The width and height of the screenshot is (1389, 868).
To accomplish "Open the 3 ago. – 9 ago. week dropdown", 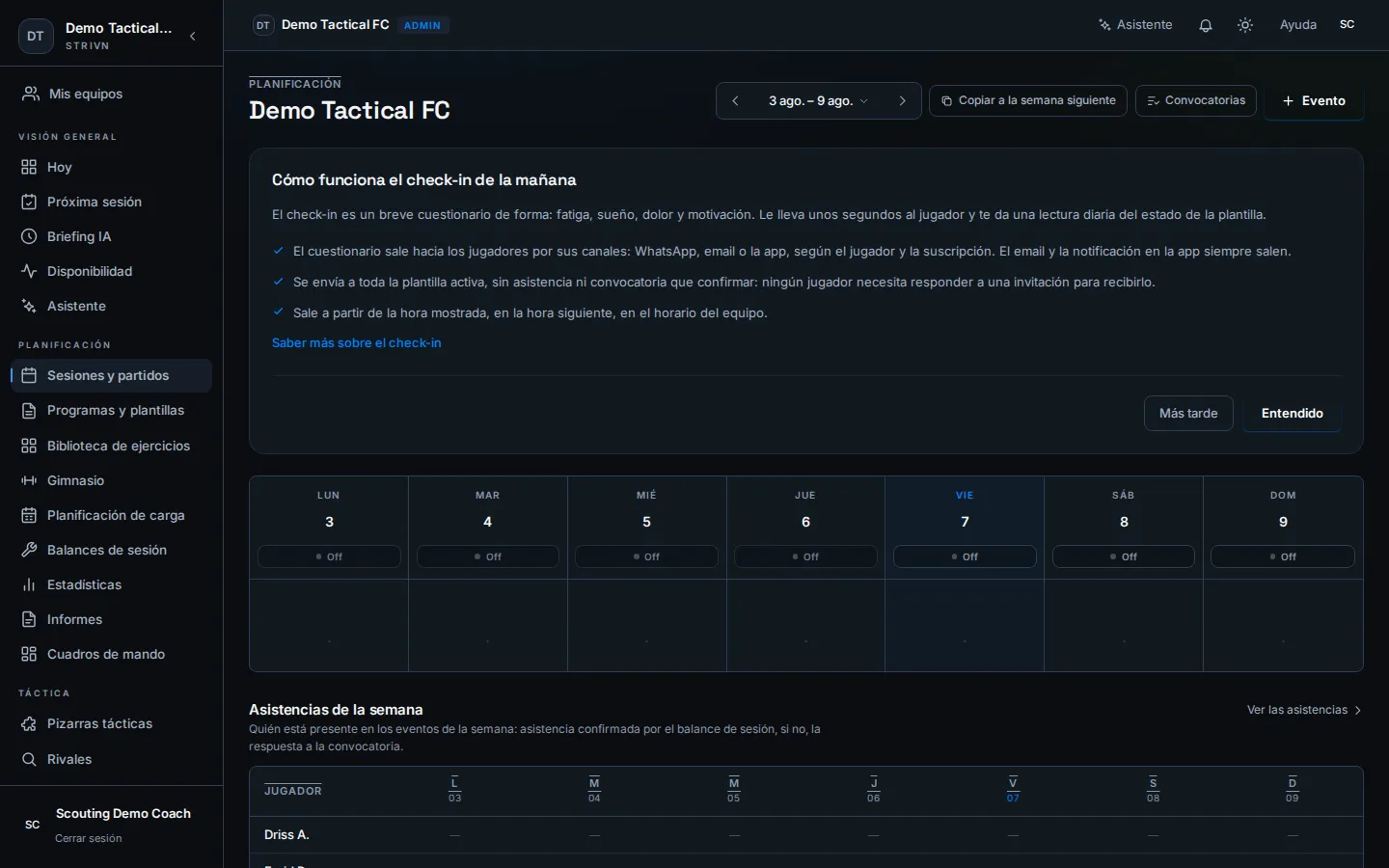I will (x=818, y=100).
